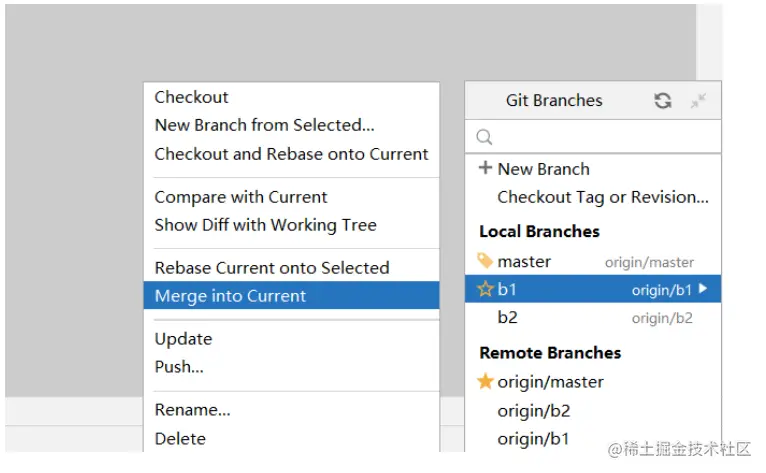Click the plus icon beside New Branch

point(486,168)
